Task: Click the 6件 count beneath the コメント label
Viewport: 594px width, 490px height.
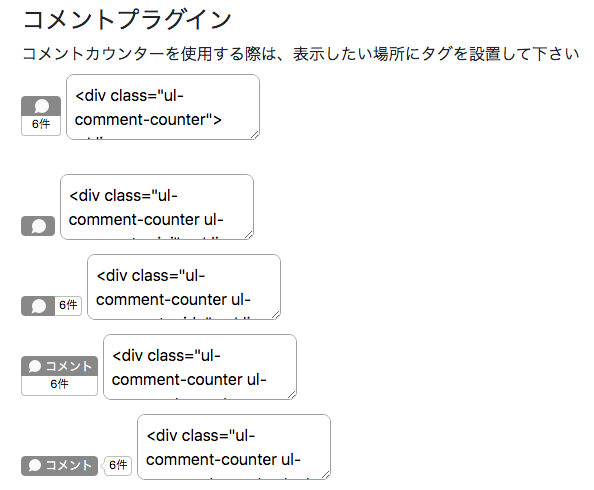Action: point(59,384)
